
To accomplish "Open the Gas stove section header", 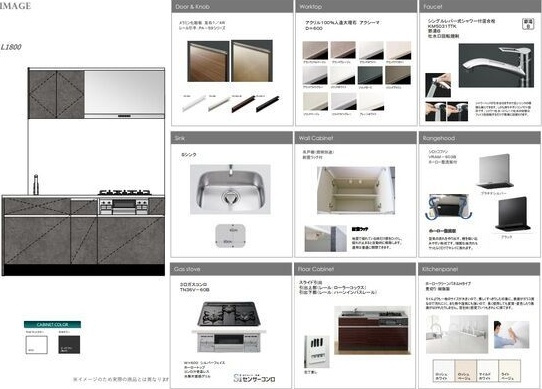I will (x=231, y=269).
